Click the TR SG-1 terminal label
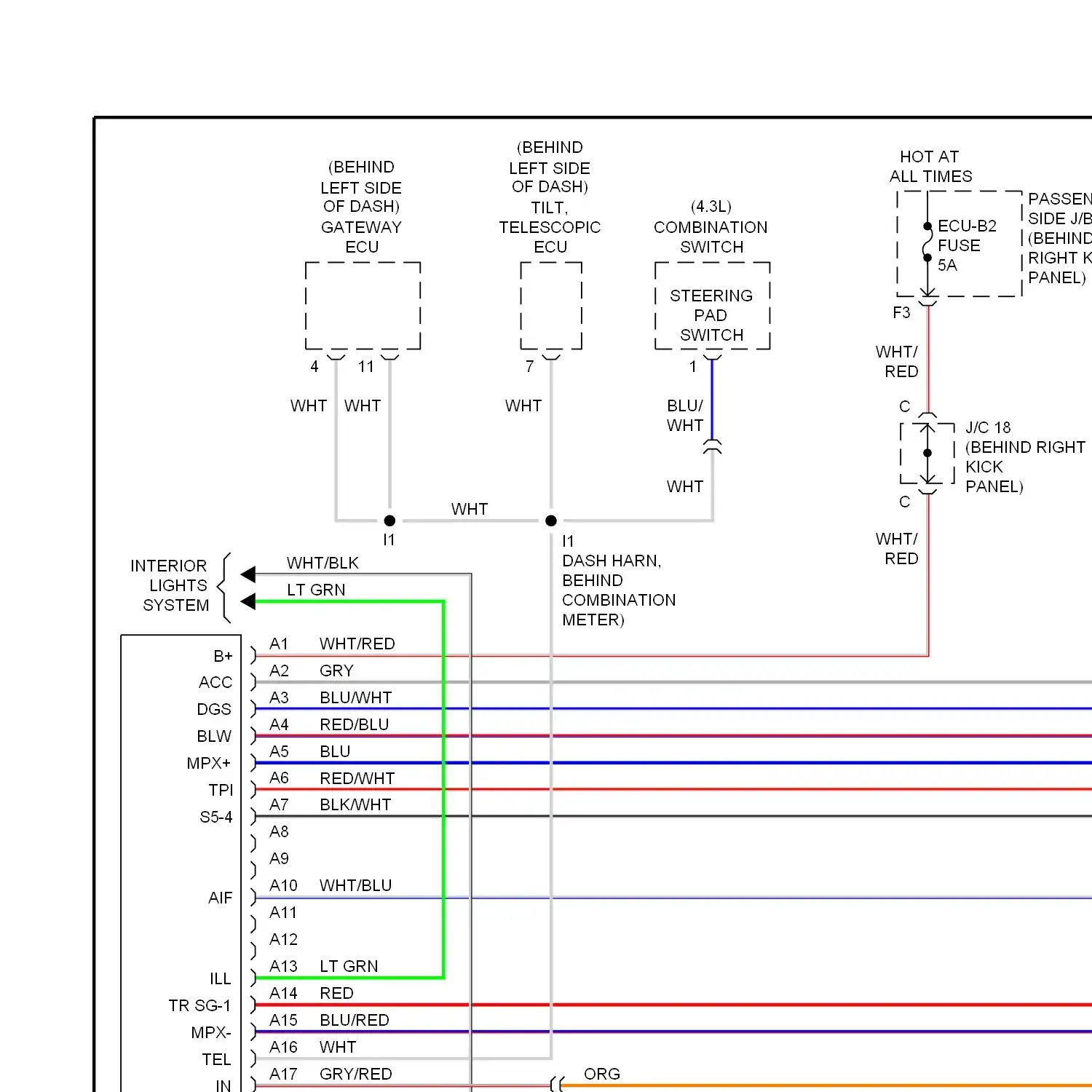Screen dimensions: 1092x1092 pyautogui.click(x=199, y=1005)
